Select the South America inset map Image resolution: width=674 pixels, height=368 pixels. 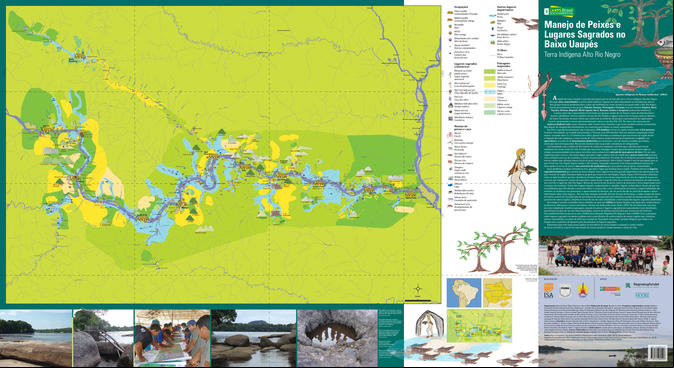coord(464,292)
